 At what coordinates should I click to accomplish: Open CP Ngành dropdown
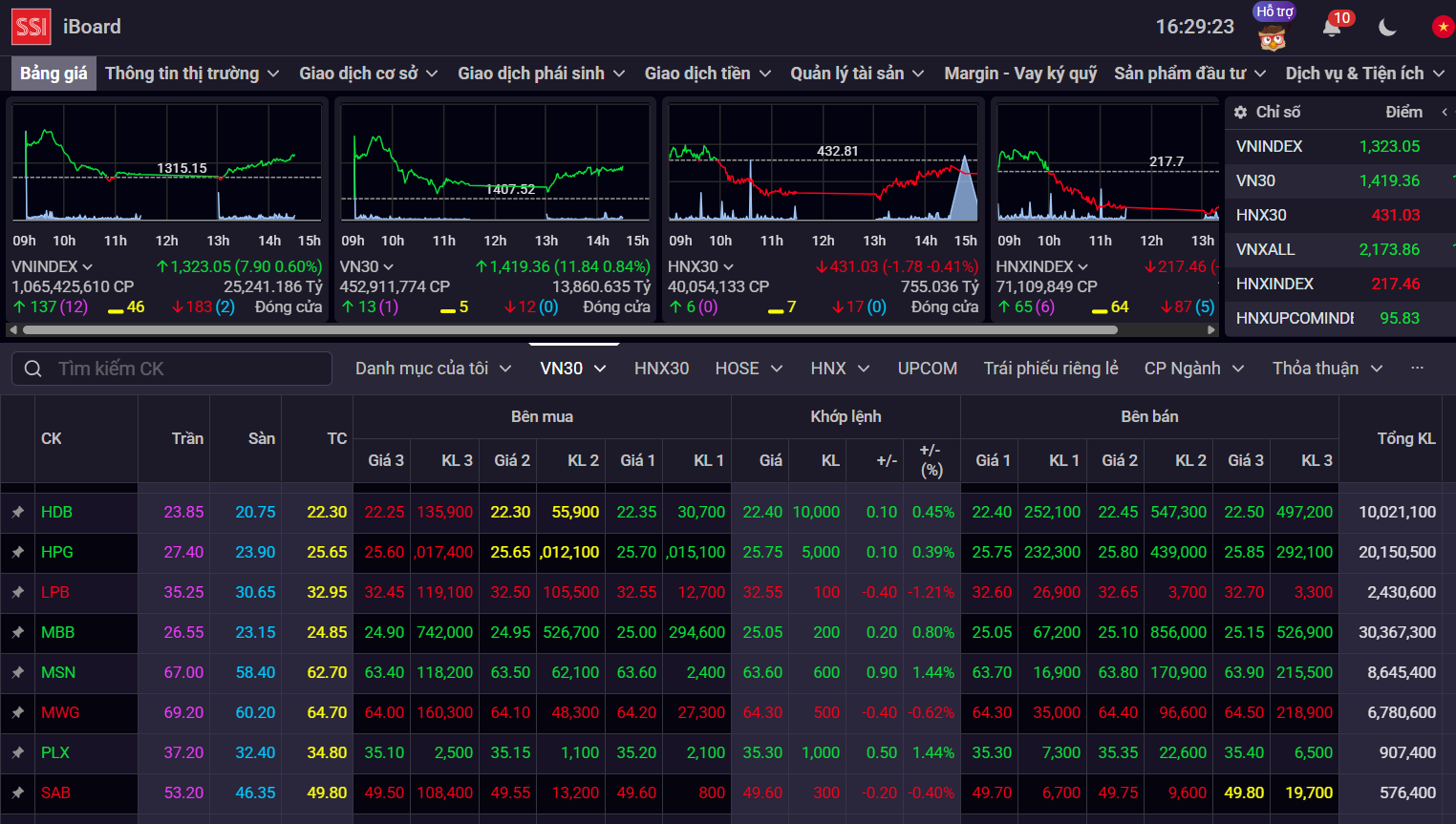coord(1194,369)
